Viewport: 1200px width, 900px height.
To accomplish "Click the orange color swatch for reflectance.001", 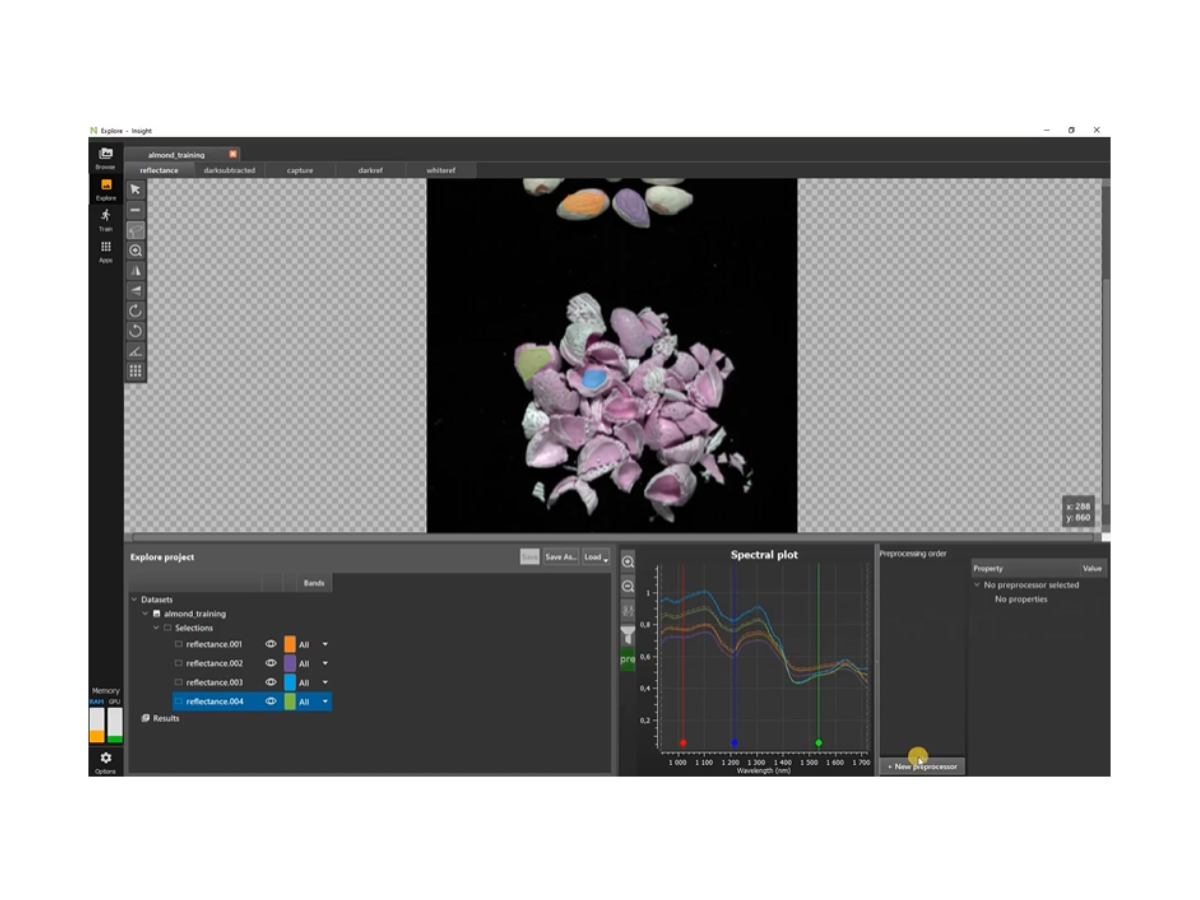I will click(291, 644).
